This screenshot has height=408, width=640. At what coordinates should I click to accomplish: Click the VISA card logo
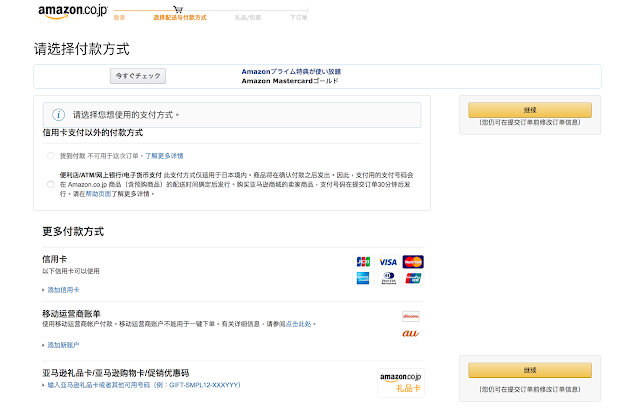(x=388, y=262)
